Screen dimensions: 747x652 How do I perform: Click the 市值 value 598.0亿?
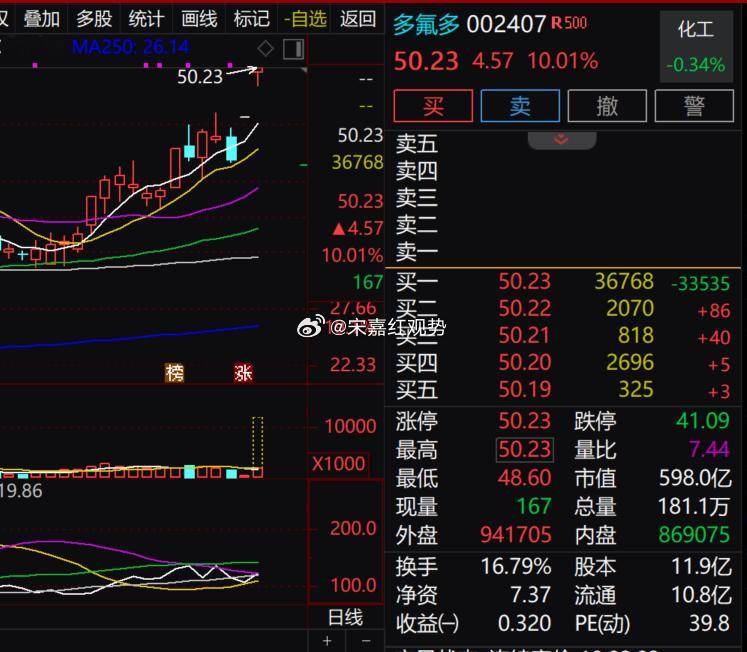click(695, 478)
